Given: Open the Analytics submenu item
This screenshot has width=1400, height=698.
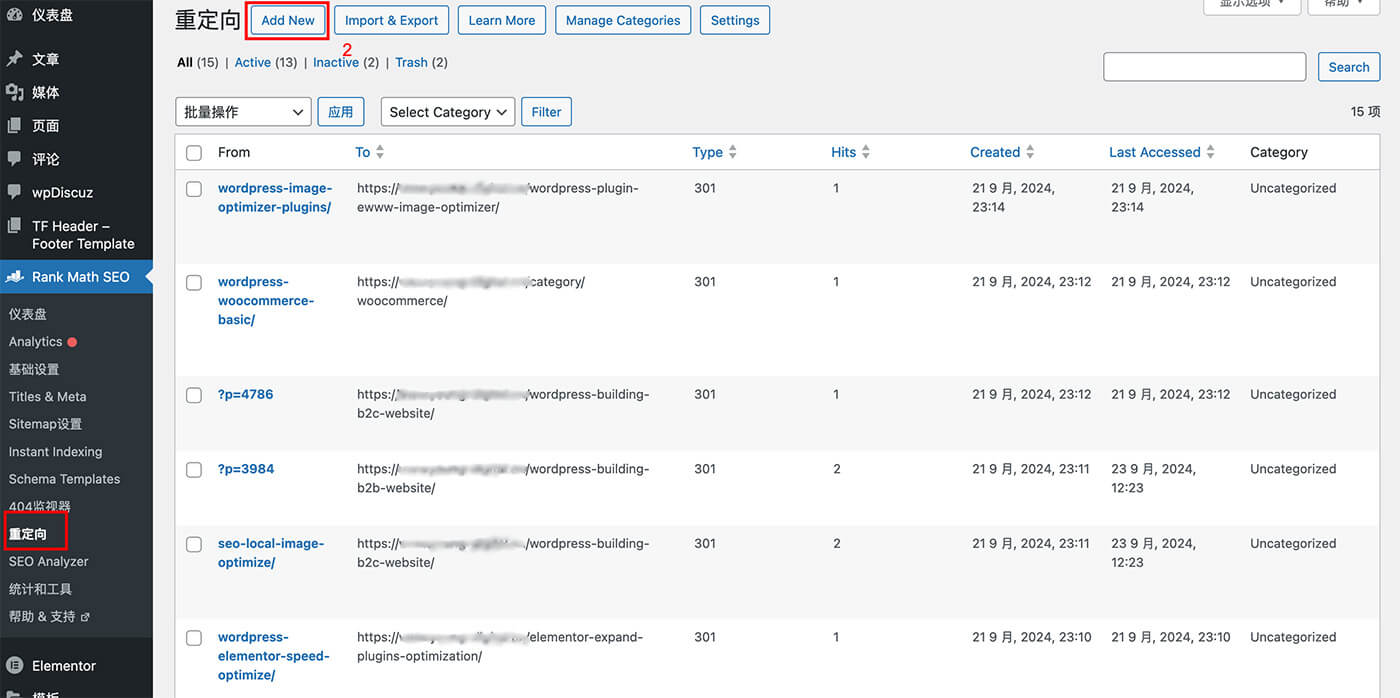Looking at the screenshot, I should (x=35, y=342).
